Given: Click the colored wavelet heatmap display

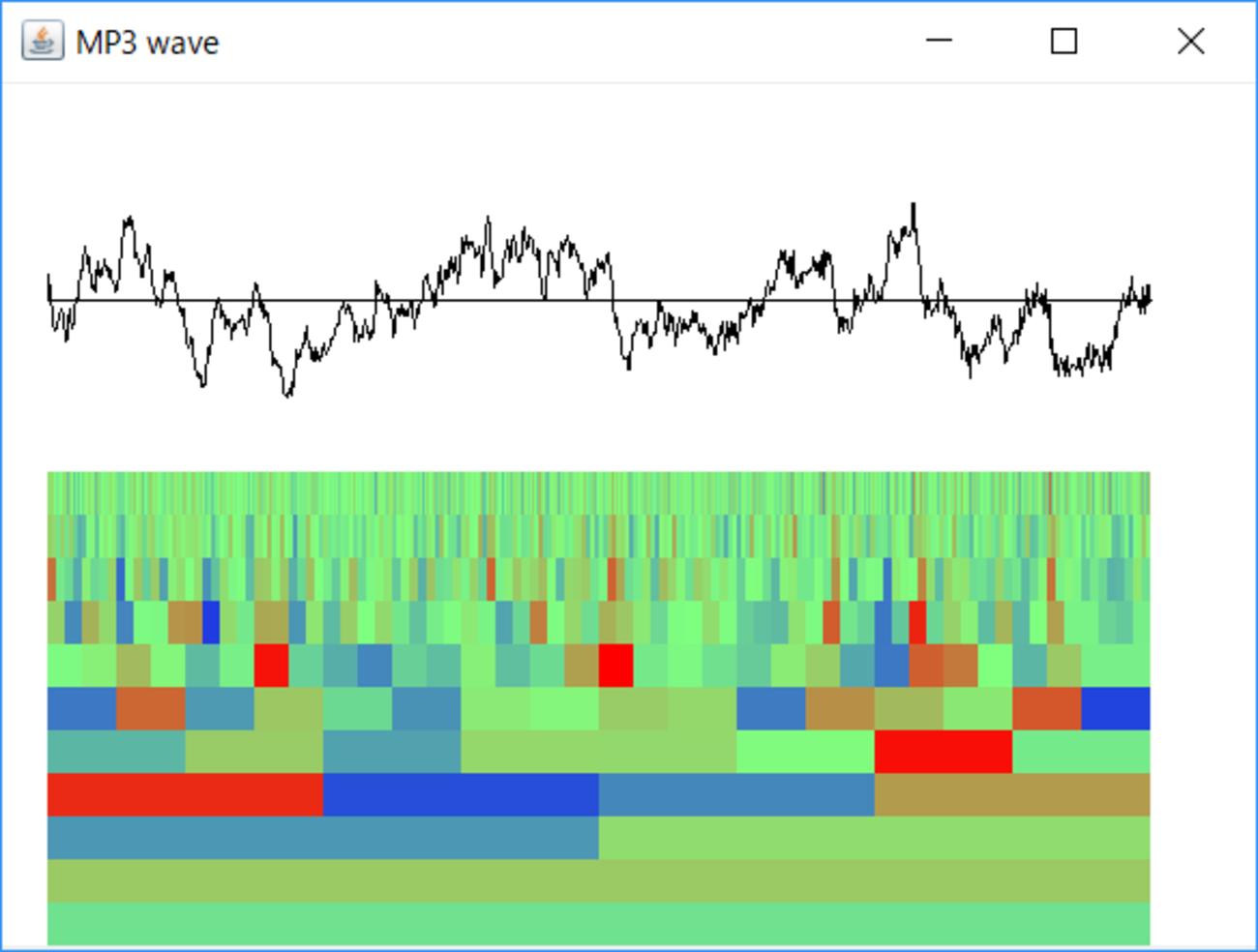Looking at the screenshot, I should coord(599,708).
